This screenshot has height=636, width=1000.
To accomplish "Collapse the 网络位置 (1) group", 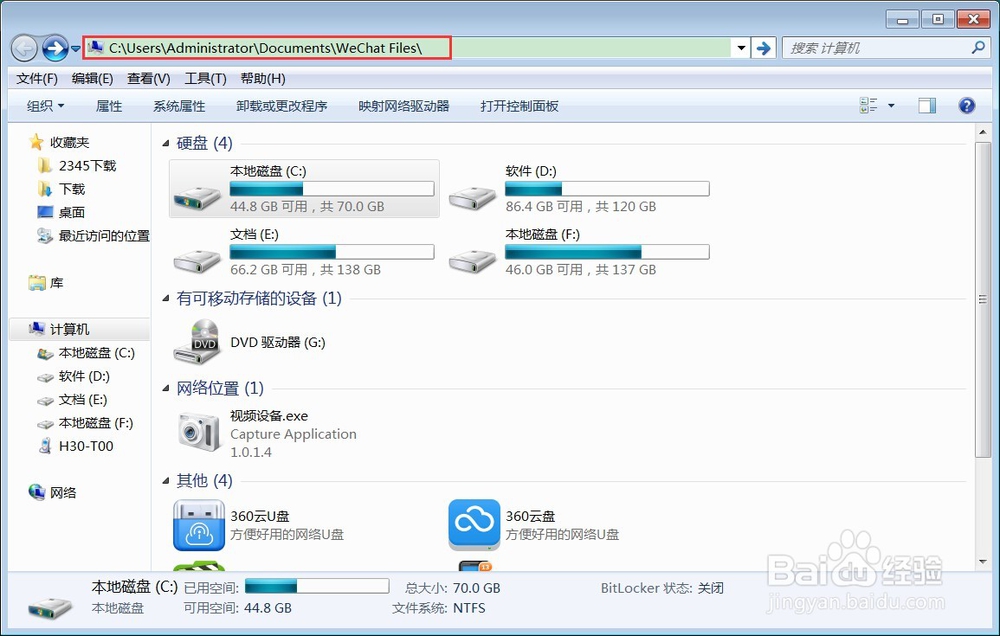I will (x=166, y=388).
